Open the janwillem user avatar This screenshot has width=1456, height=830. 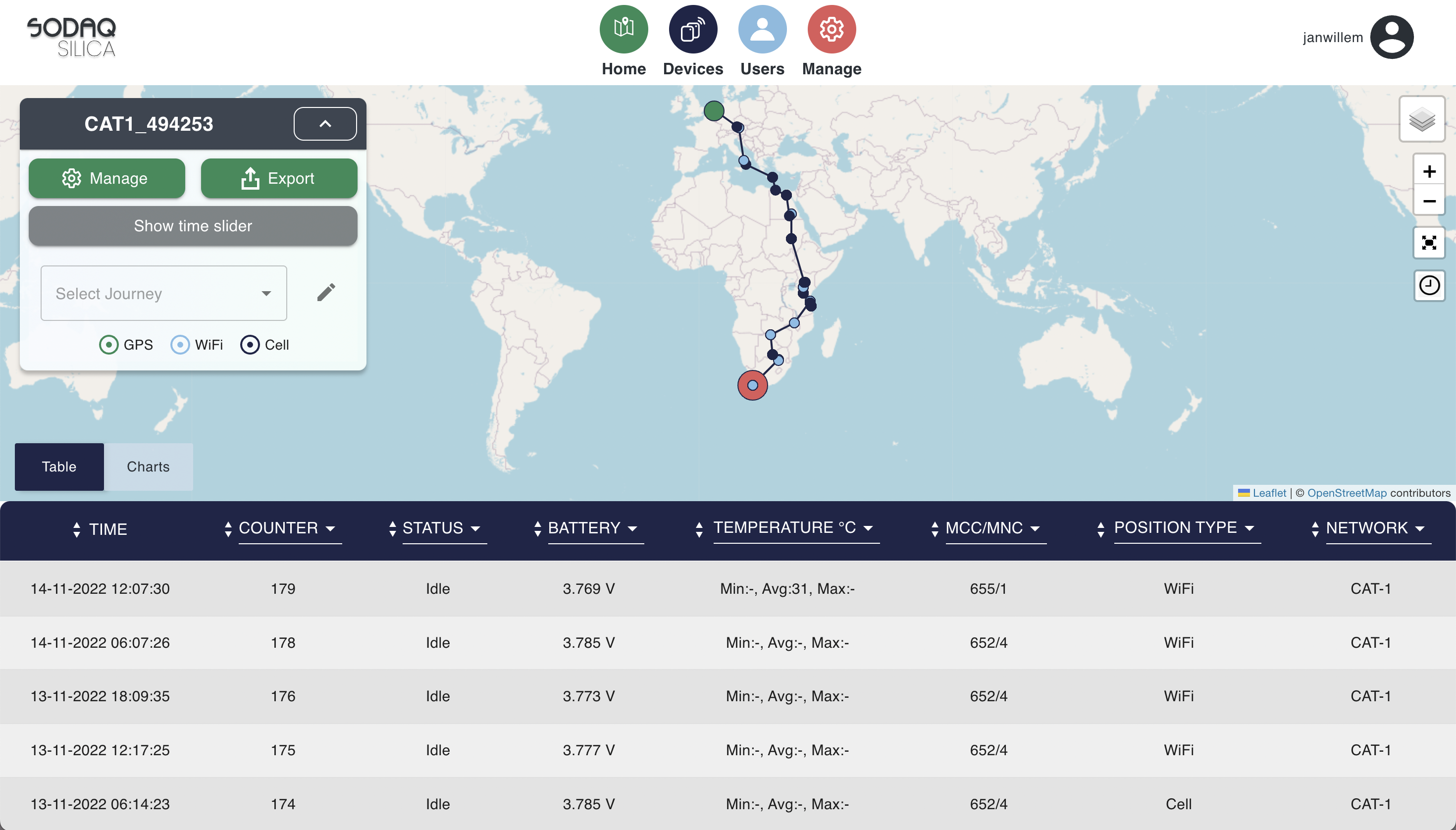[x=1392, y=37]
